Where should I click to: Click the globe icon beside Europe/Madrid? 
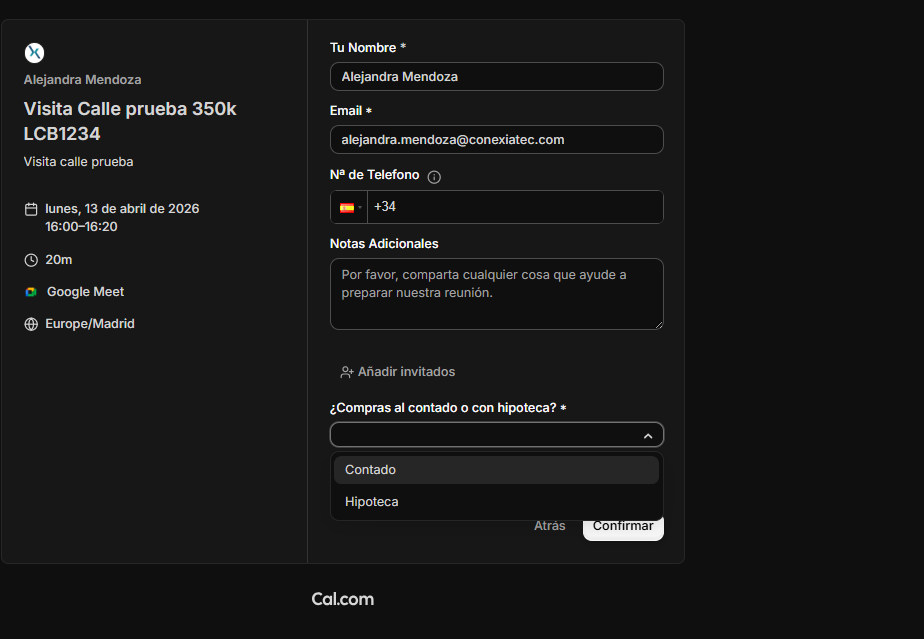coord(31,324)
